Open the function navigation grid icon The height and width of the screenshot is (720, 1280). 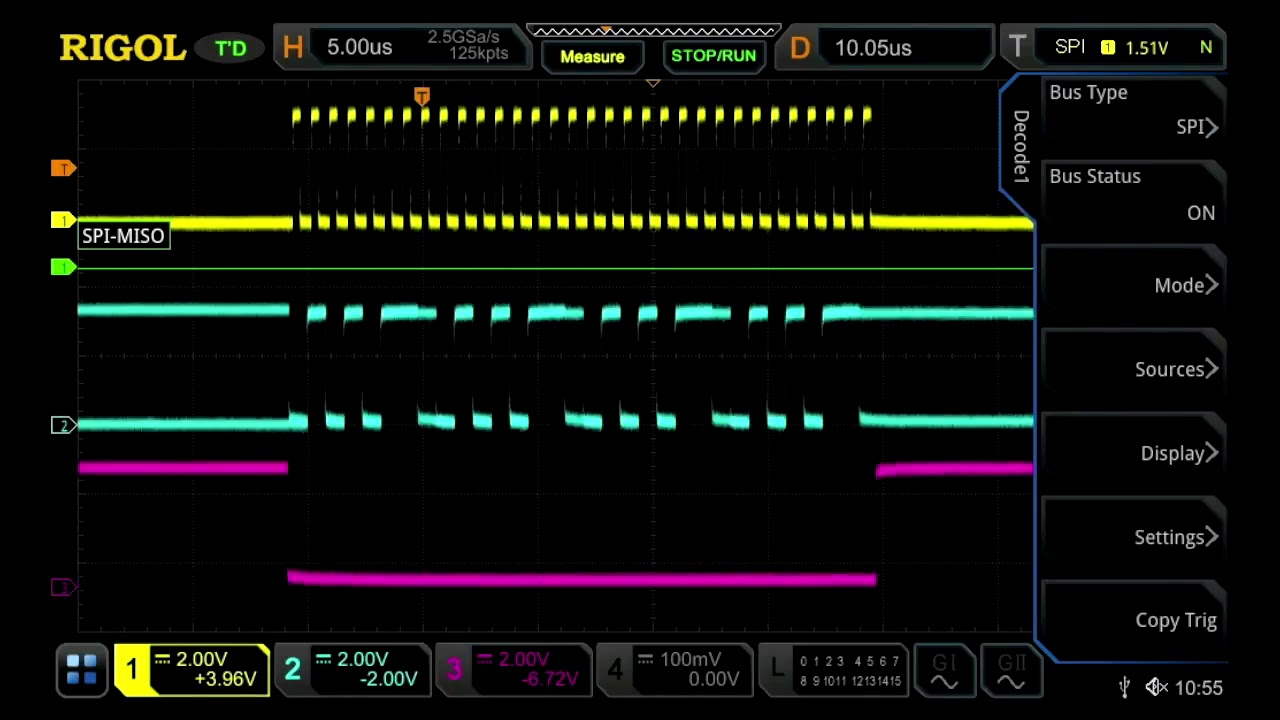tap(81, 669)
